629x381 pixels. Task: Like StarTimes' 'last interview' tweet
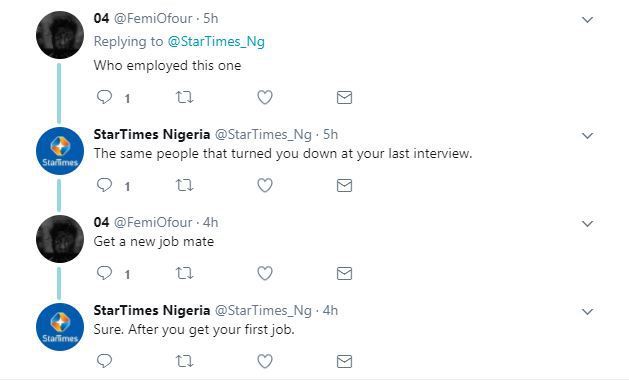[265, 185]
